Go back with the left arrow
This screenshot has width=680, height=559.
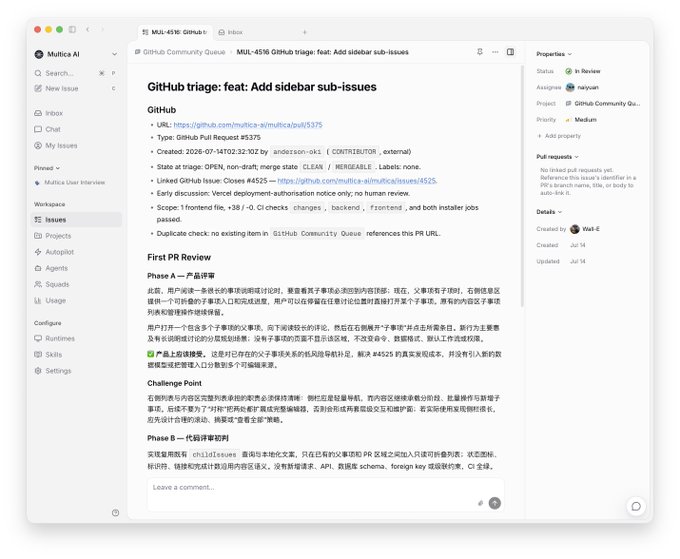[x=88, y=29]
